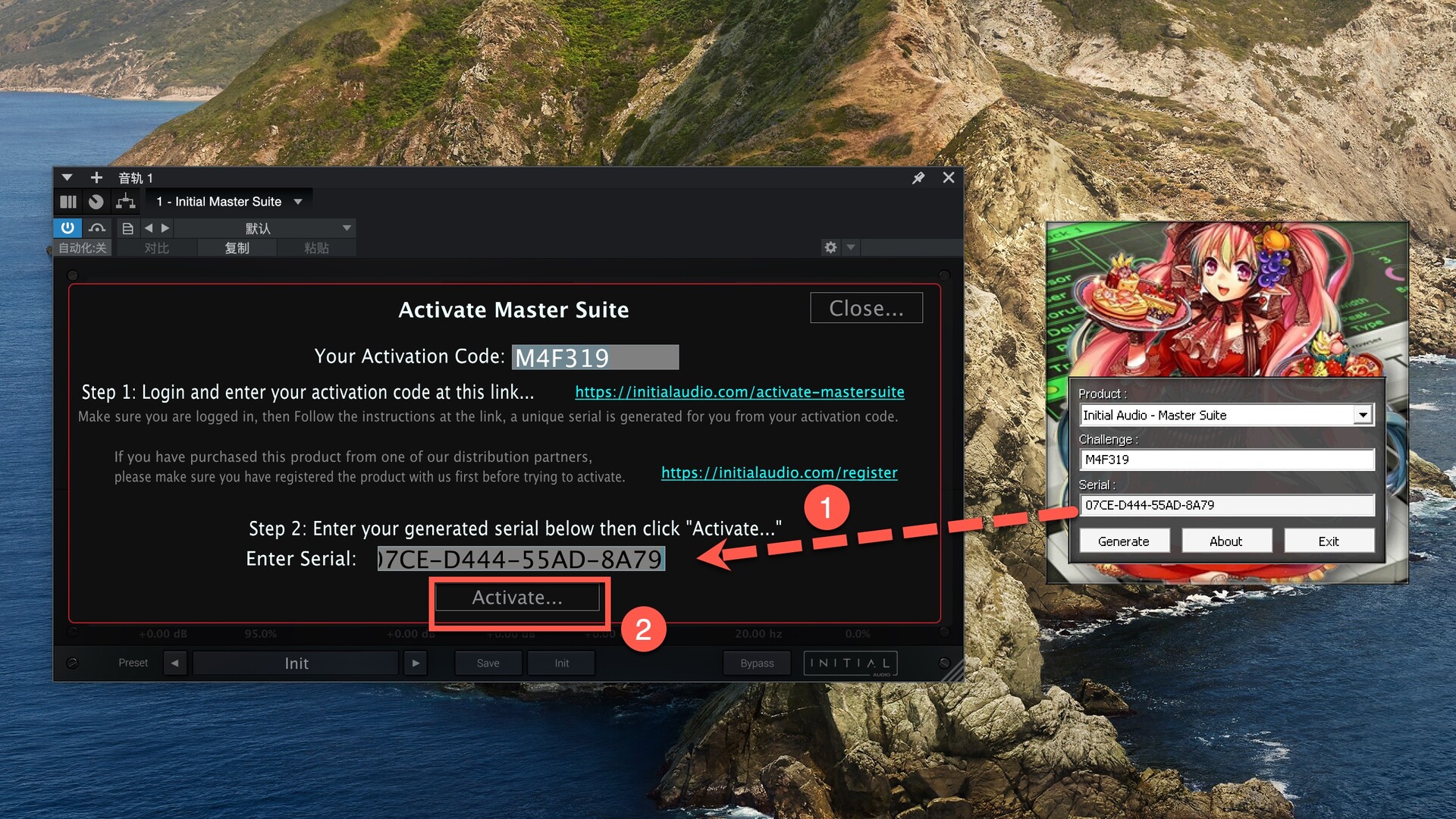Select the 对比 compare tab

156,248
